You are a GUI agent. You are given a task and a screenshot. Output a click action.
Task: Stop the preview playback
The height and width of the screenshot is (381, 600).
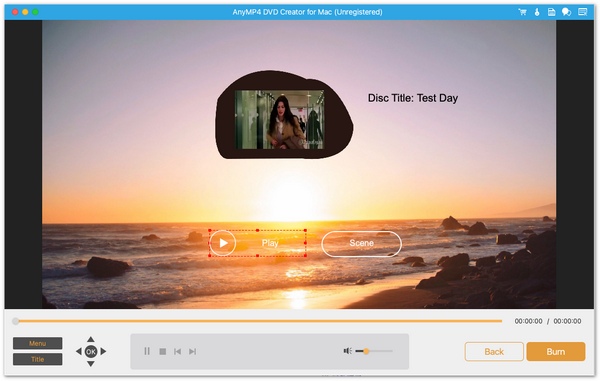163,351
